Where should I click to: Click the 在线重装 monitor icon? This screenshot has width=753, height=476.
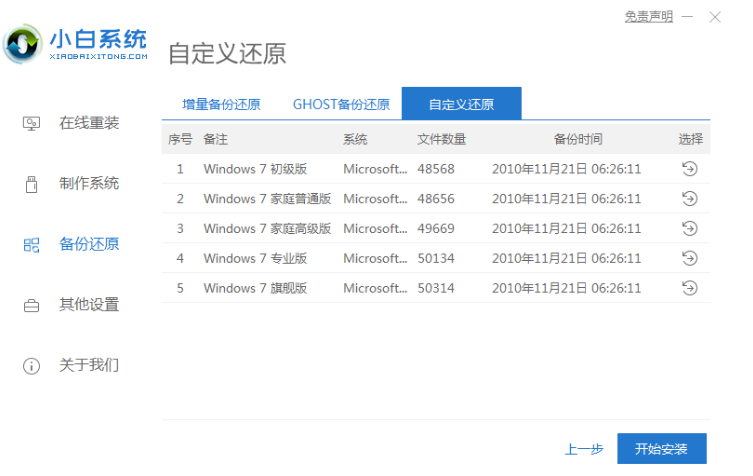pos(31,124)
